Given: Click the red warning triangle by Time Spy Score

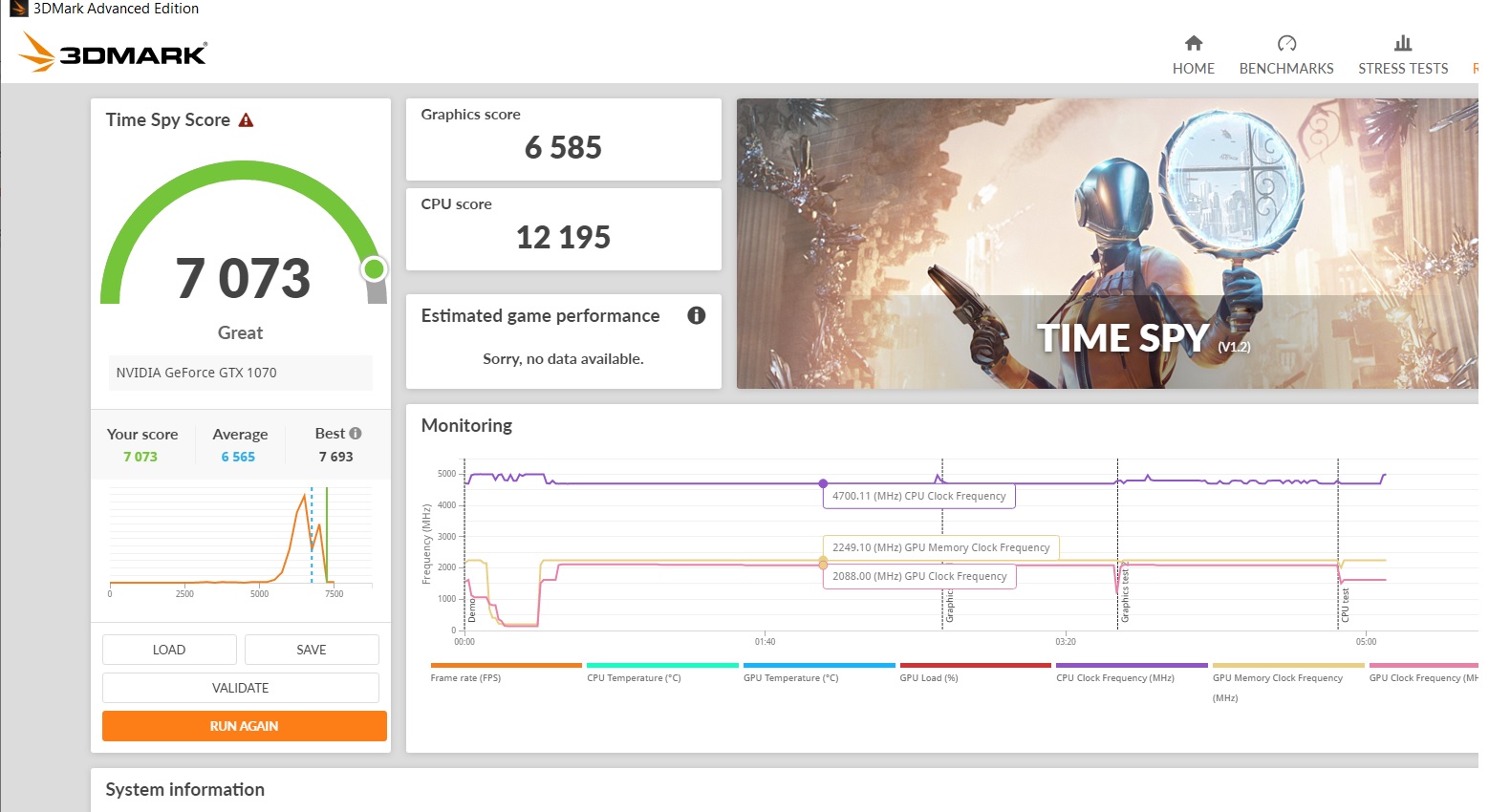Looking at the screenshot, I should click(x=246, y=120).
